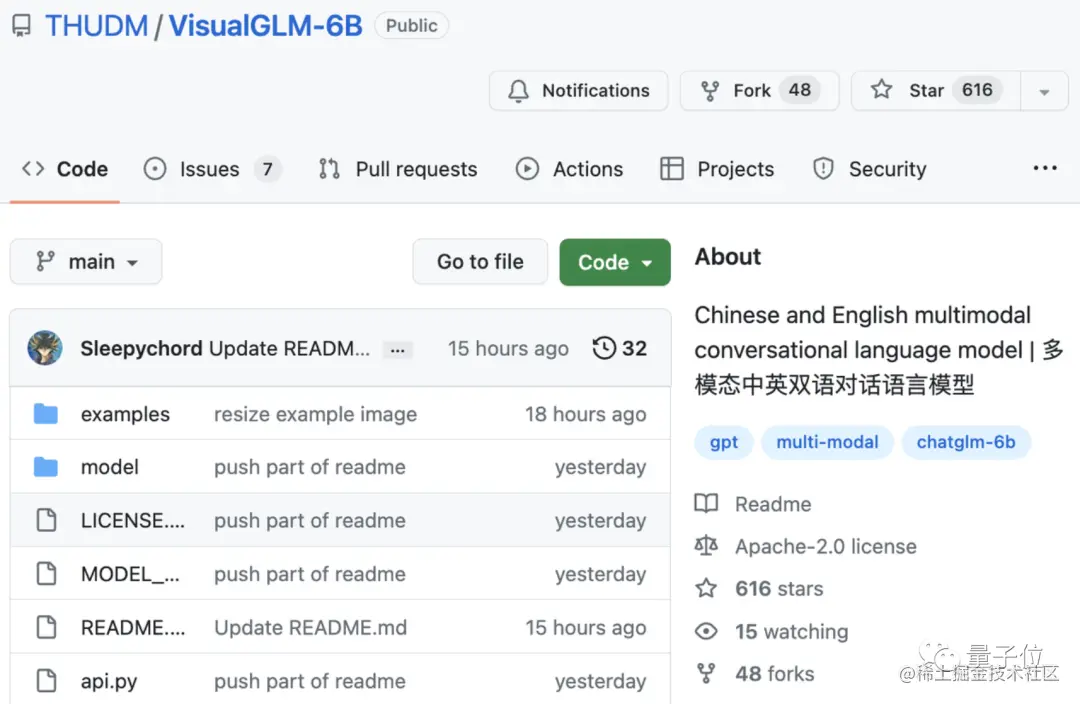Click the examples folder icon
Viewport: 1080px width, 704px height.
click(x=46, y=414)
